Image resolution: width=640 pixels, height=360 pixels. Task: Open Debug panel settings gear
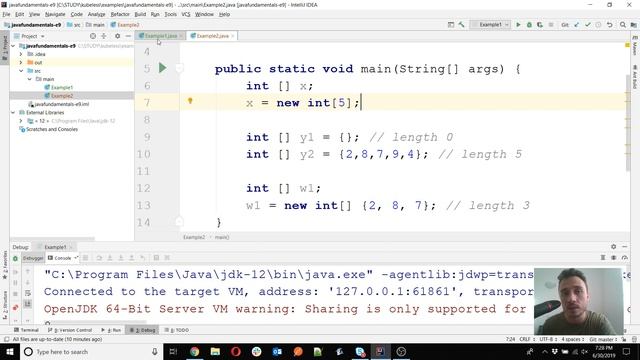(613, 247)
